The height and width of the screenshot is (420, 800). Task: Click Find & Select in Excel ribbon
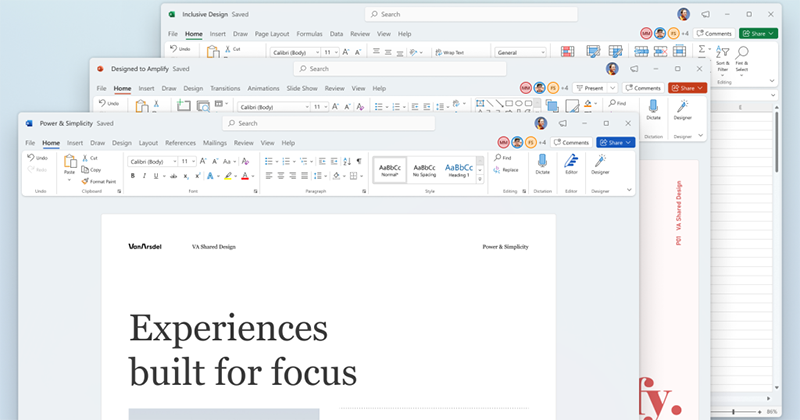click(742, 59)
